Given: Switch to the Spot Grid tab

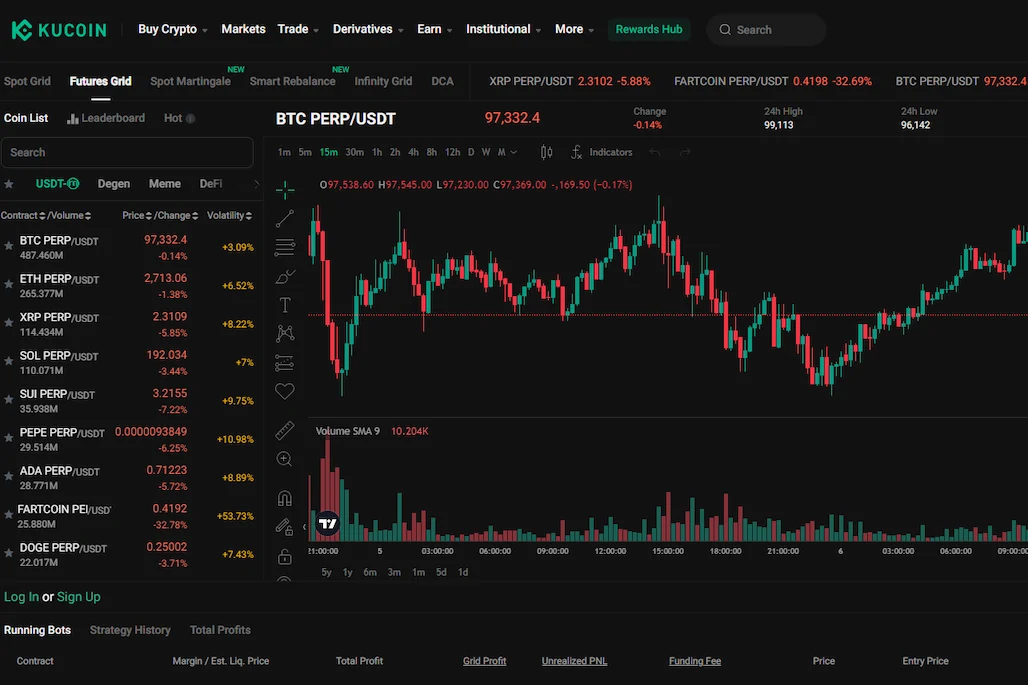Looking at the screenshot, I should coord(27,81).
